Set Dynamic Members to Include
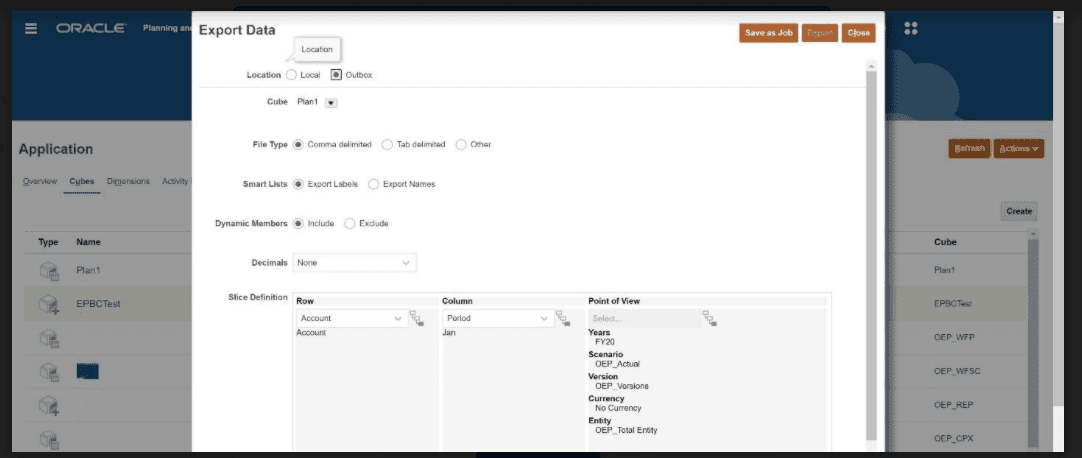1082x458 pixels. [x=298, y=223]
